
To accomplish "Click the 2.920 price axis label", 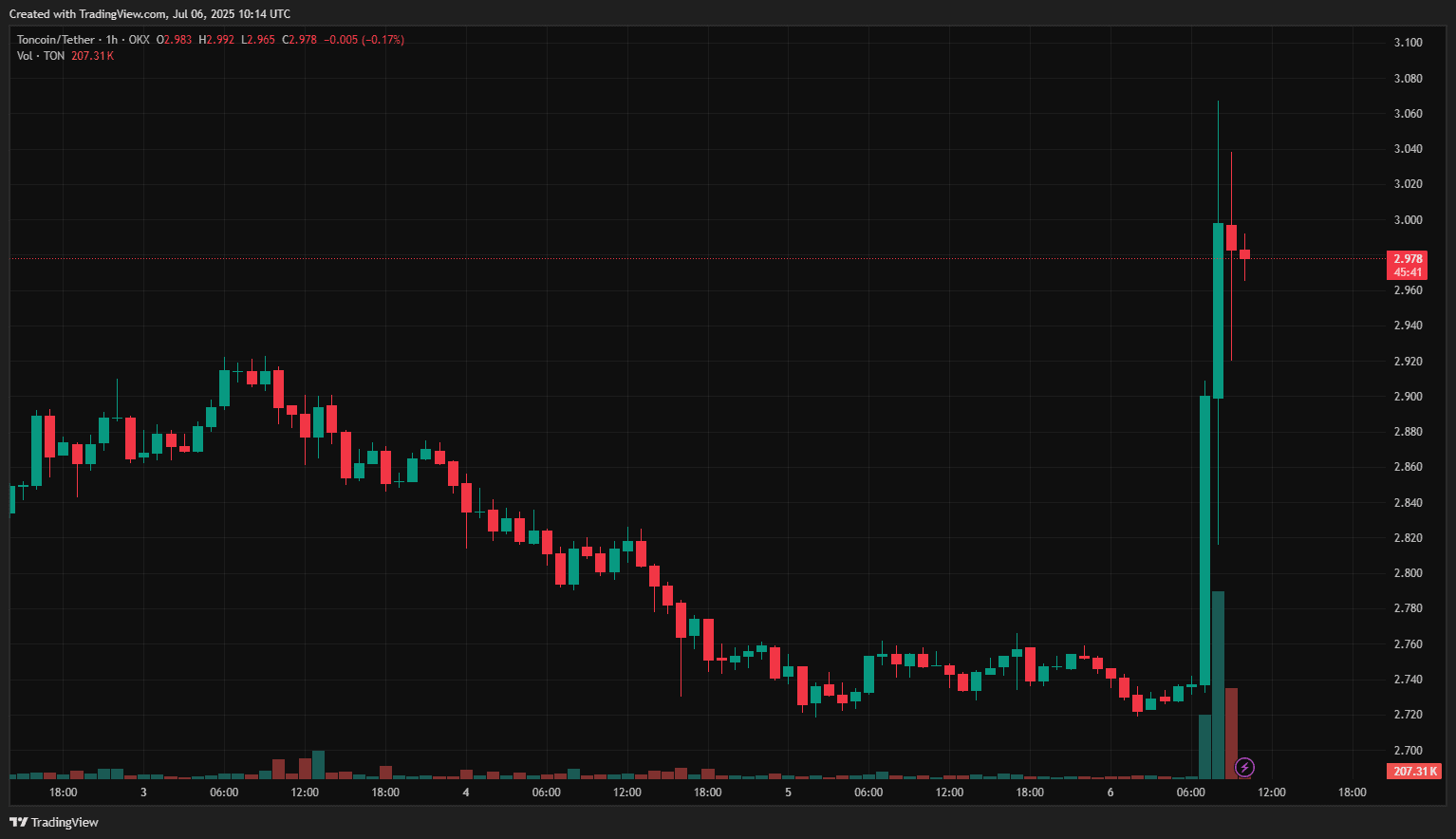I will pos(1408,362).
